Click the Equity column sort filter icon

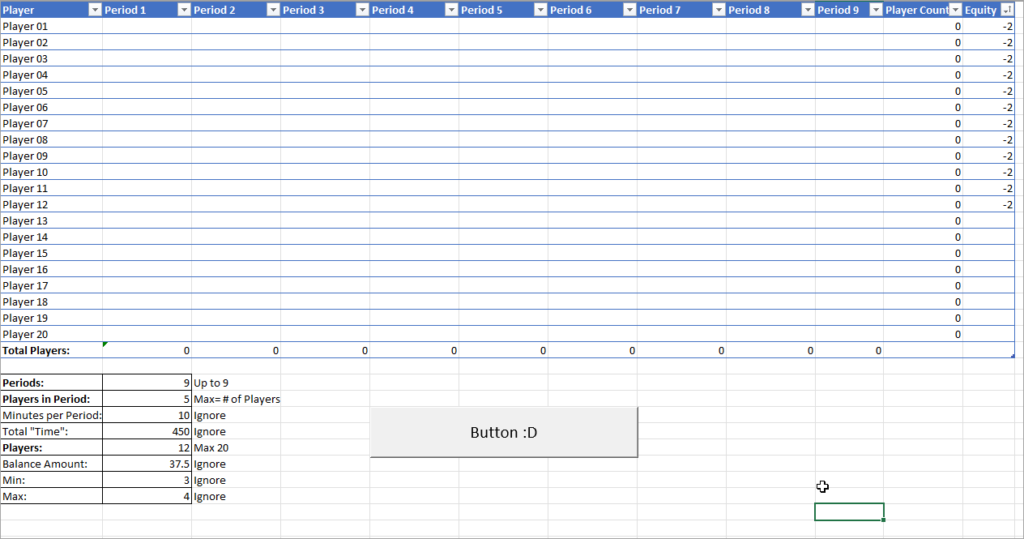click(x=1007, y=10)
